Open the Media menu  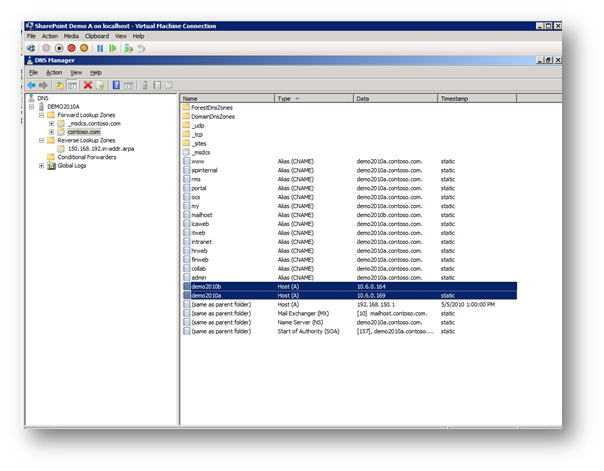(71, 36)
